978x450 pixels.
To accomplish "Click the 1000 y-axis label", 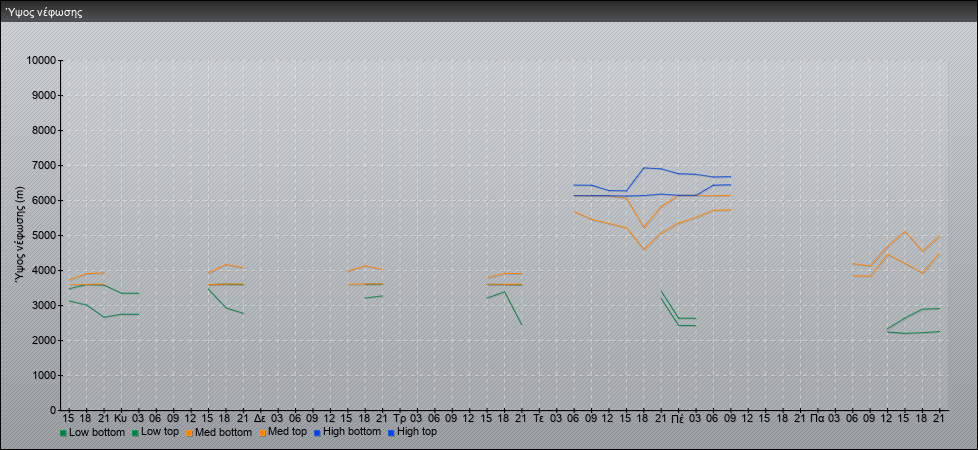I will pos(44,375).
